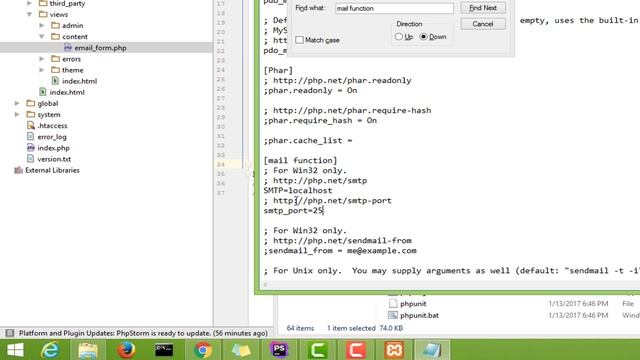Screen dimensions: 640x360
Task: Select index.html inside views folder
Action: coord(79,81)
